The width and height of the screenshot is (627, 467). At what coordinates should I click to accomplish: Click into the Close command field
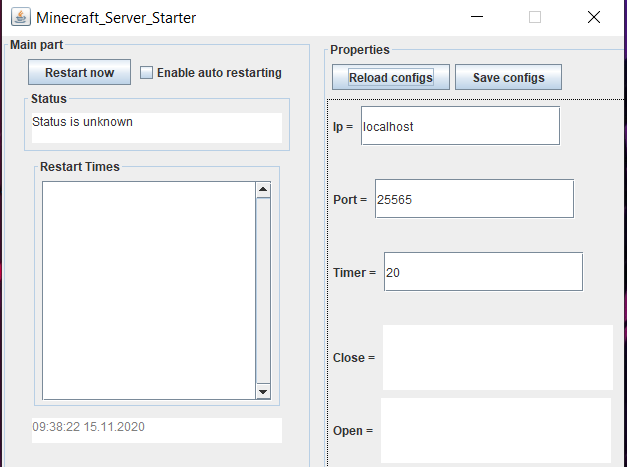click(x=497, y=357)
